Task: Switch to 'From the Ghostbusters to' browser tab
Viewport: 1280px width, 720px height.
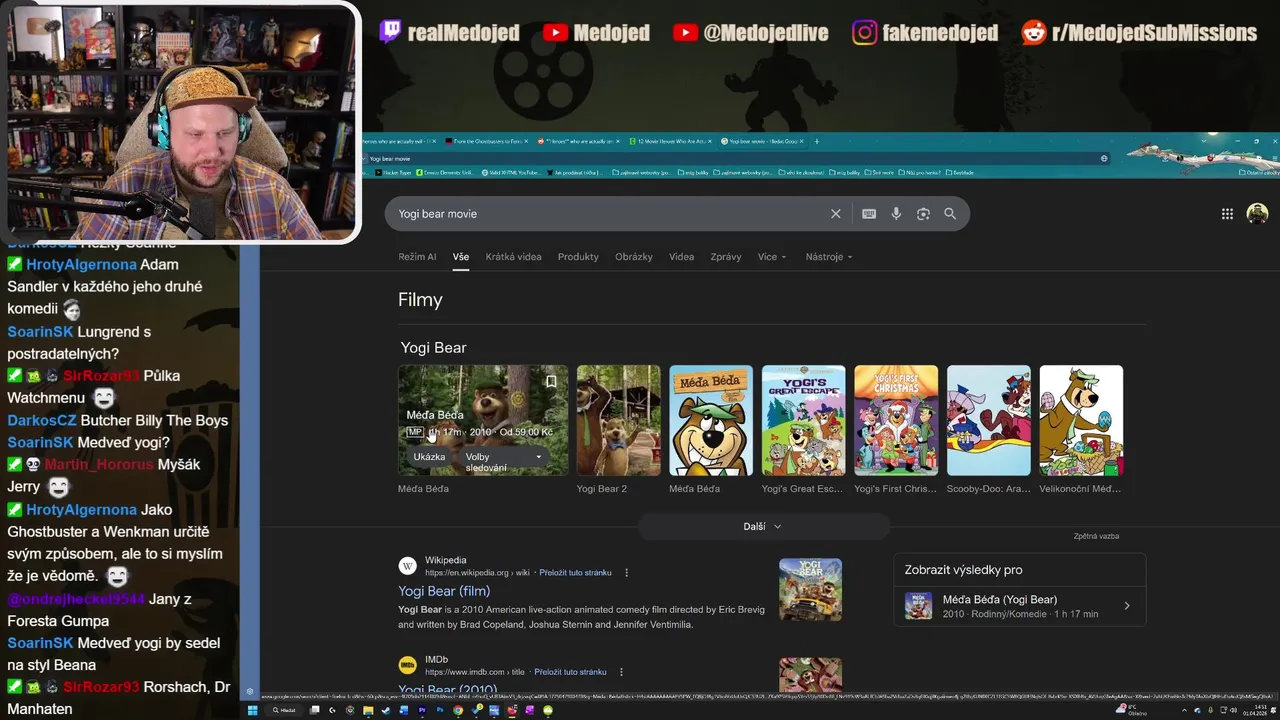Action: pos(486,141)
